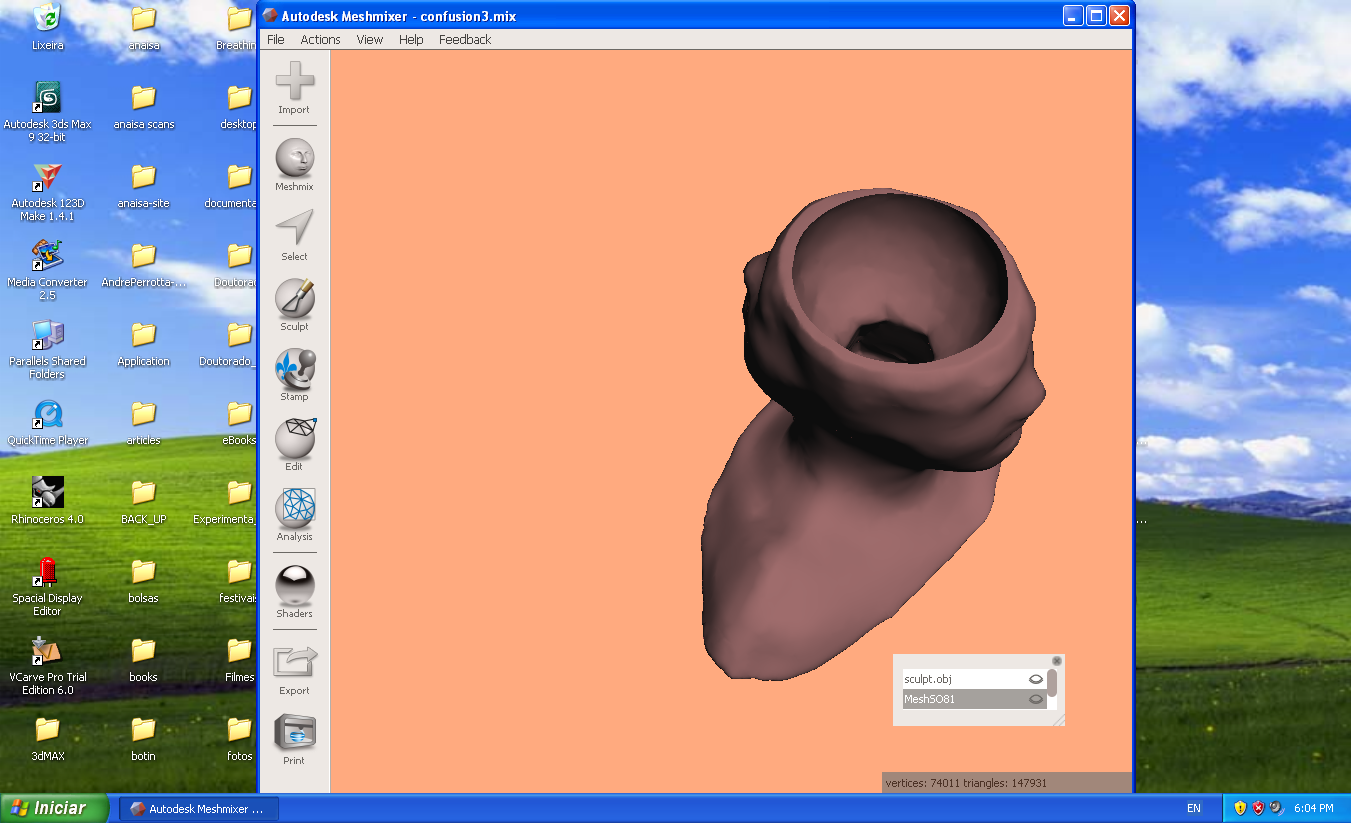The width and height of the screenshot is (1351, 823).
Task: Toggle visibility of MeshSO81 object
Action: pos(1036,699)
